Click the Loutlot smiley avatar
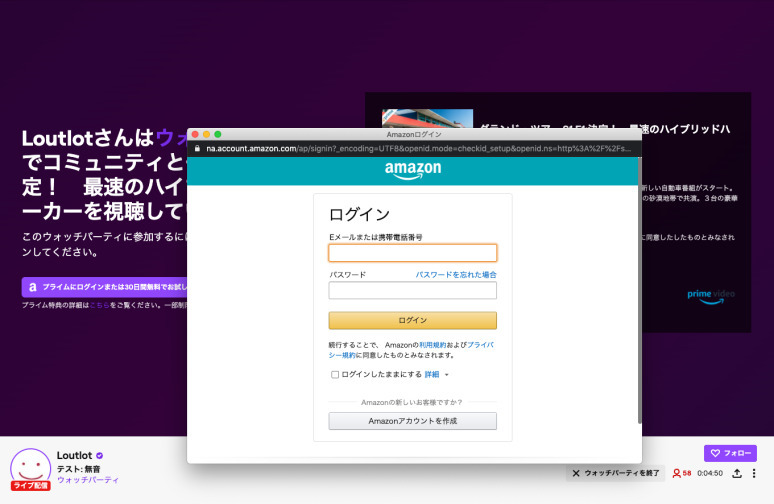 31,468
